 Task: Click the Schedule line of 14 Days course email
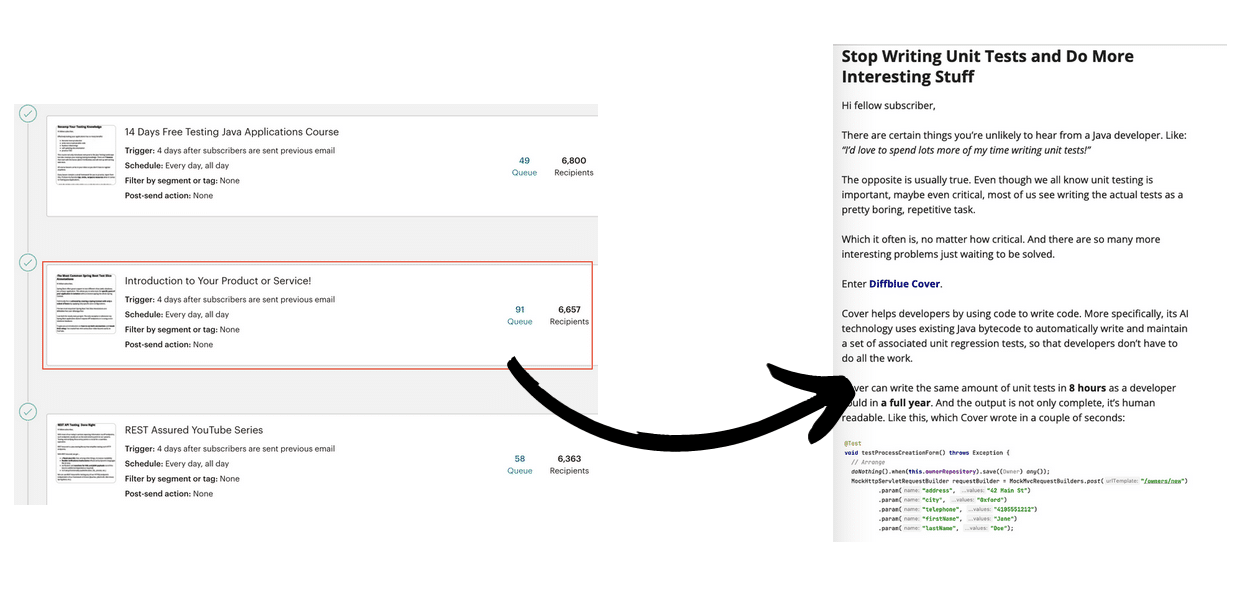tap(177, 165)
